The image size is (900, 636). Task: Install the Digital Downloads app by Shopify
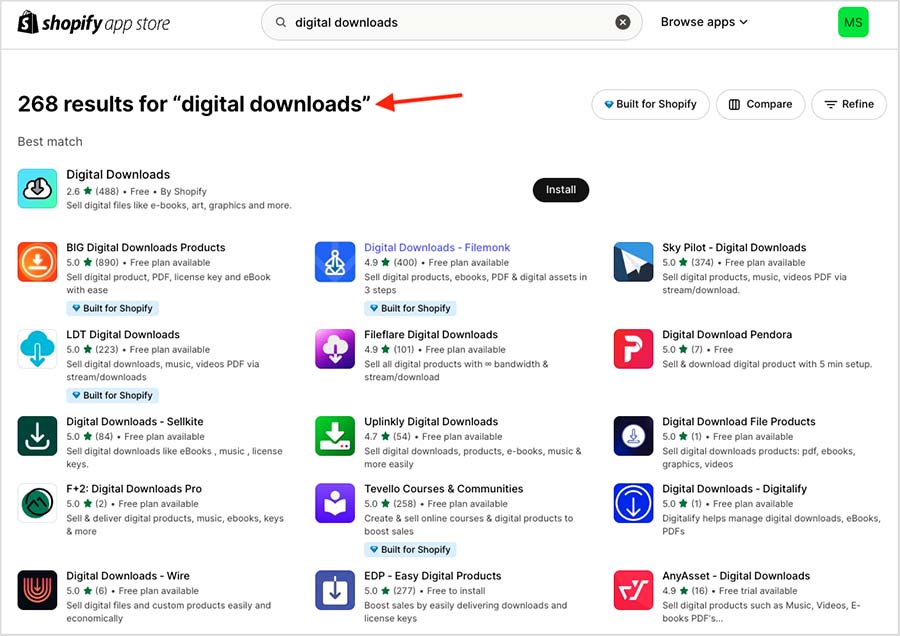[561, 190]
